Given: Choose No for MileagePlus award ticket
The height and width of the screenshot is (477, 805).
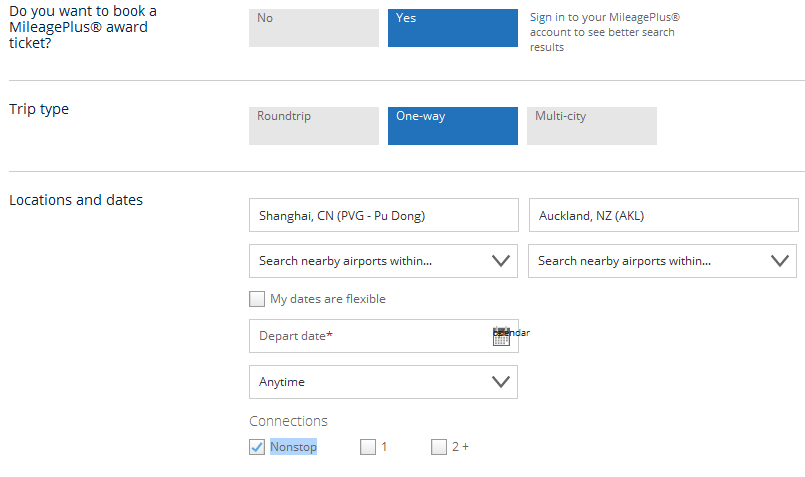Looking at the screenshot, I should tap(313, 28).
